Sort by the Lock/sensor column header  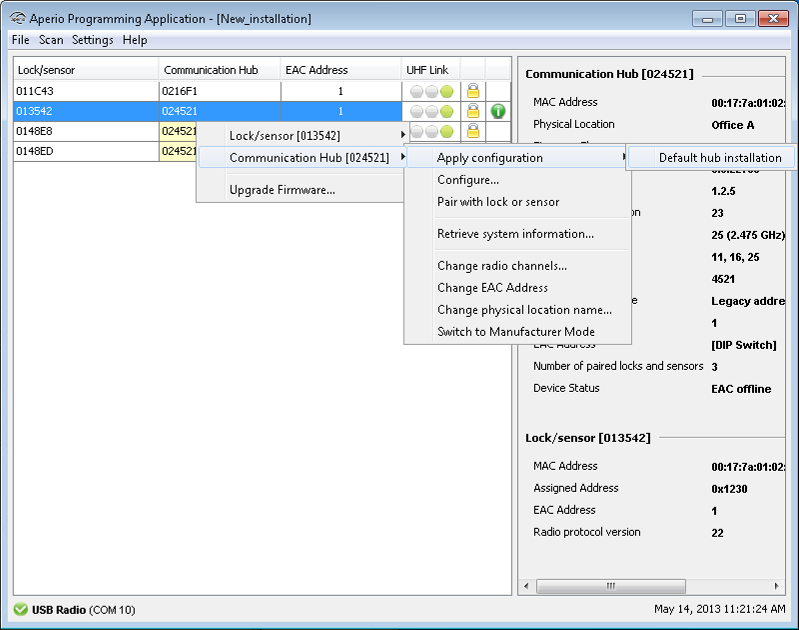click(x=86, y=70)
